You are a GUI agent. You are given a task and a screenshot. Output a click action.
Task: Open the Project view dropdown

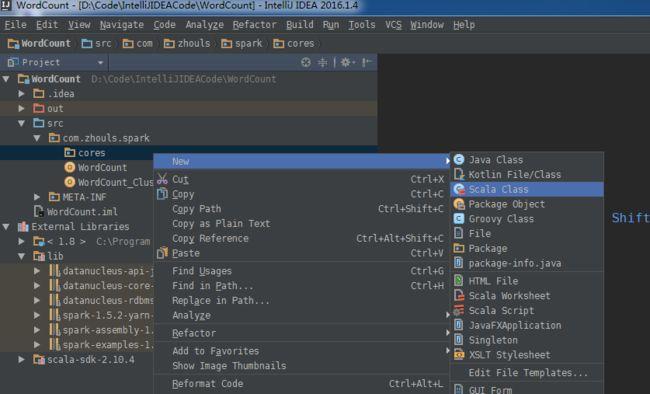click(100, 63)
